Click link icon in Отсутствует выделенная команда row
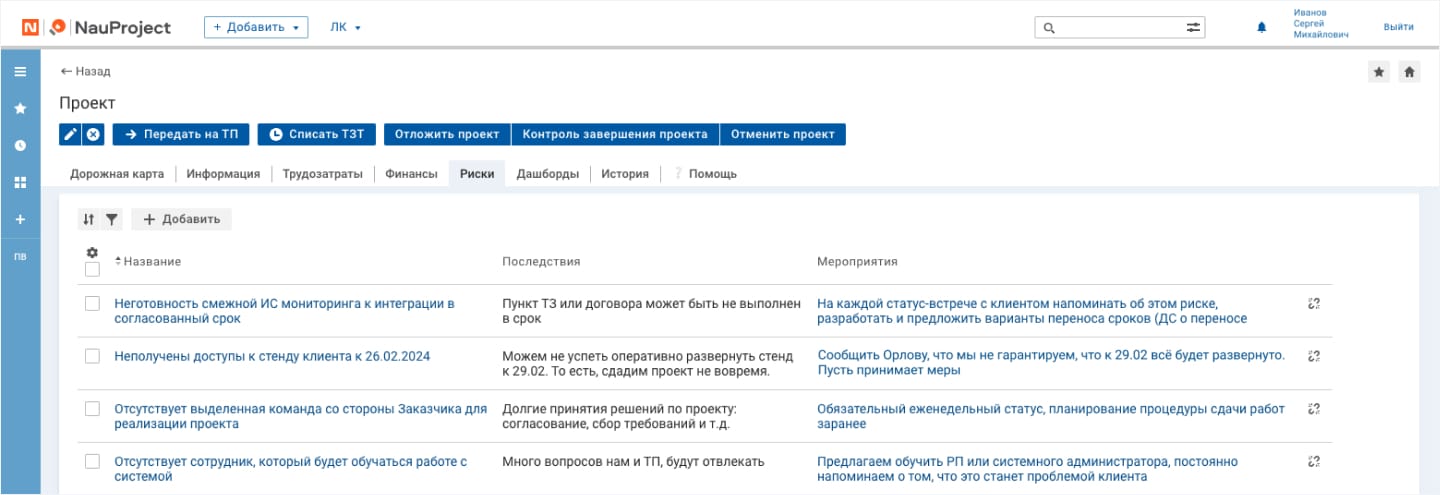 pos(1314,408)
